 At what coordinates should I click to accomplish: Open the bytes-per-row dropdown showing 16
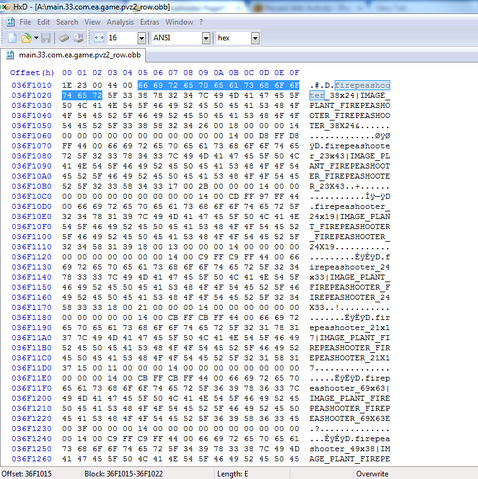[142, 38]
